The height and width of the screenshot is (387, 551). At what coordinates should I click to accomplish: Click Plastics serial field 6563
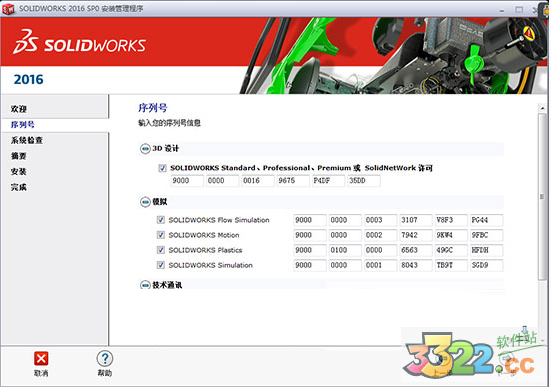[x=416, y=250]
